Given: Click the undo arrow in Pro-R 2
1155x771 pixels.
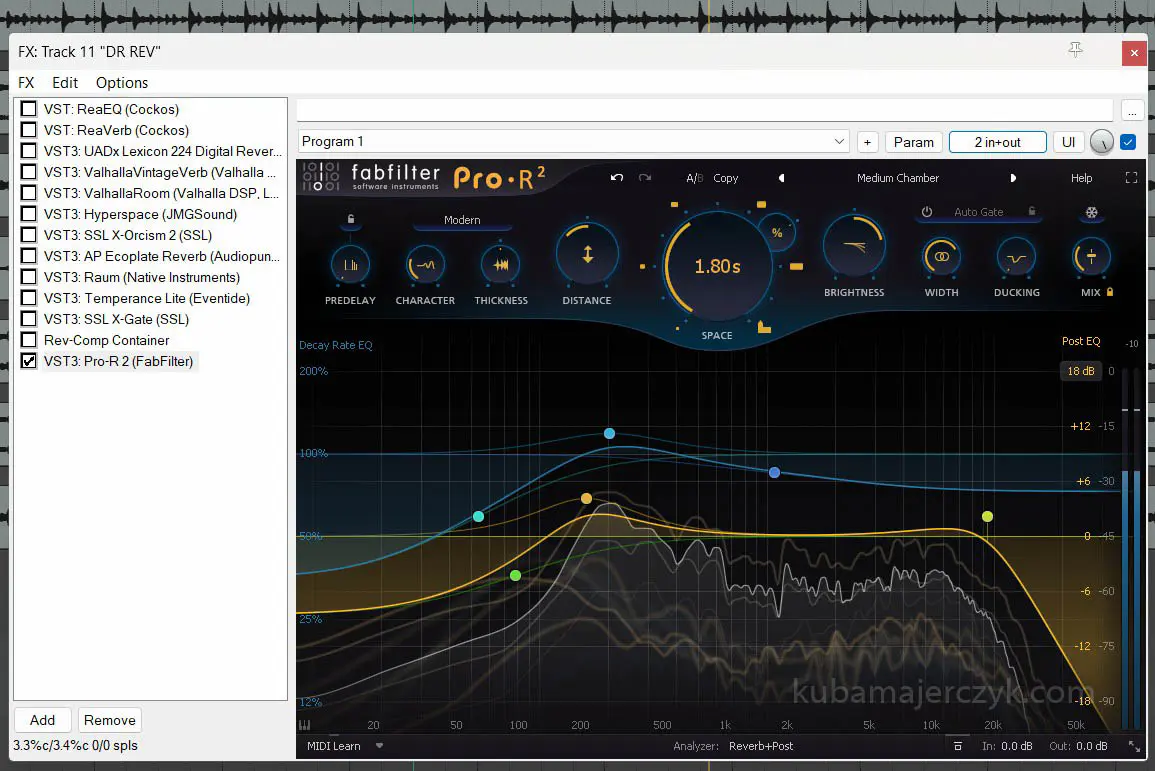Looking at the screenshot, I should (617, 178).
